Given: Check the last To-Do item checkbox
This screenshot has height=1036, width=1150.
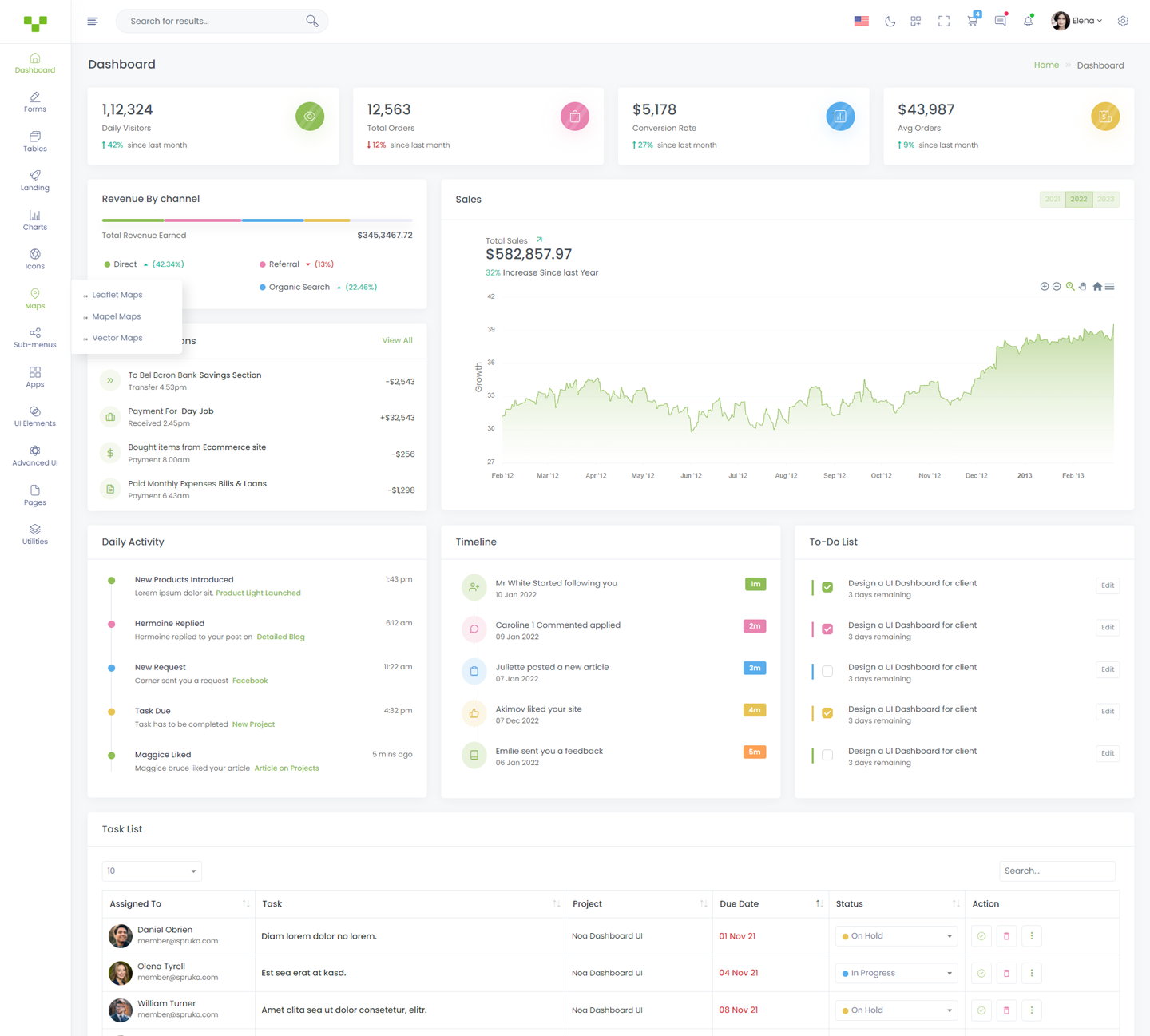Looking at the screenshot, I should 827,755.
